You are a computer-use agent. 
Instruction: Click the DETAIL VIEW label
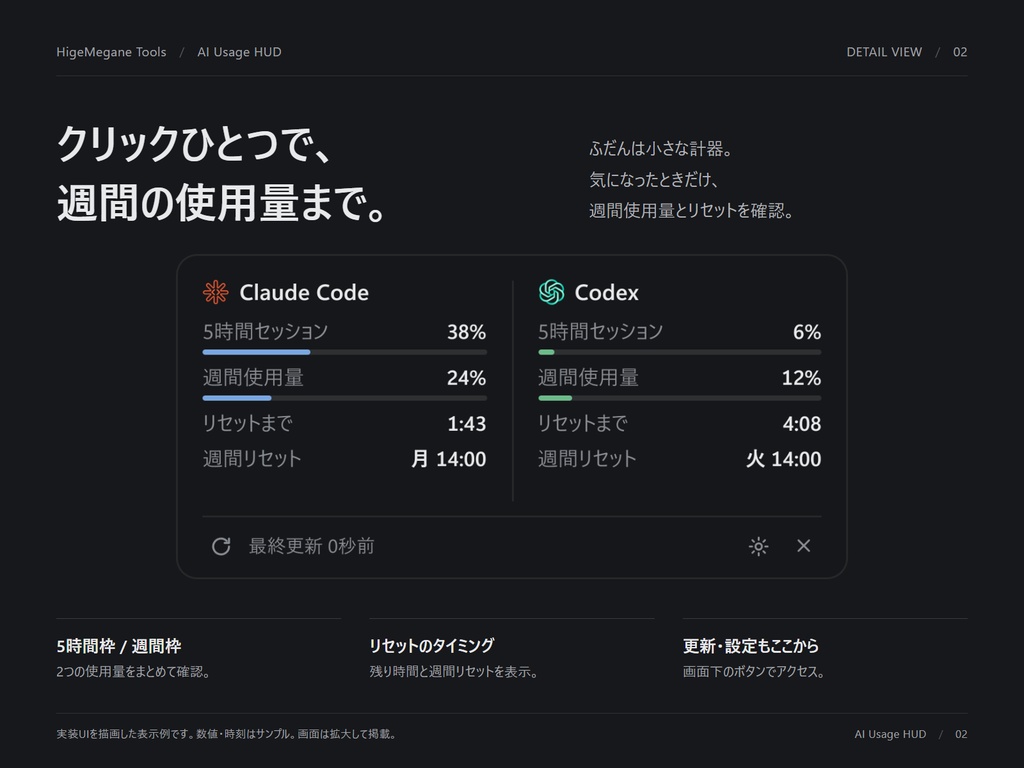884,52
